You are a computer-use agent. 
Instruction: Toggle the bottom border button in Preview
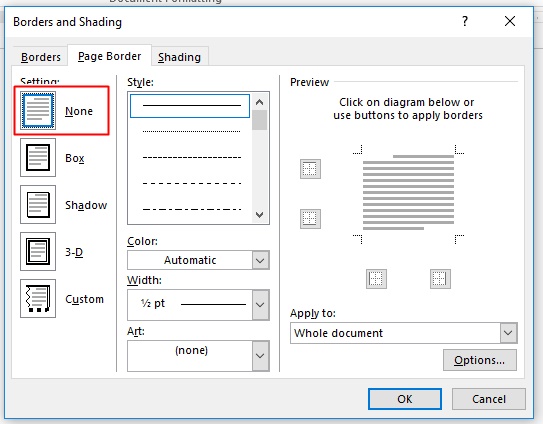[x=310, y=219]
